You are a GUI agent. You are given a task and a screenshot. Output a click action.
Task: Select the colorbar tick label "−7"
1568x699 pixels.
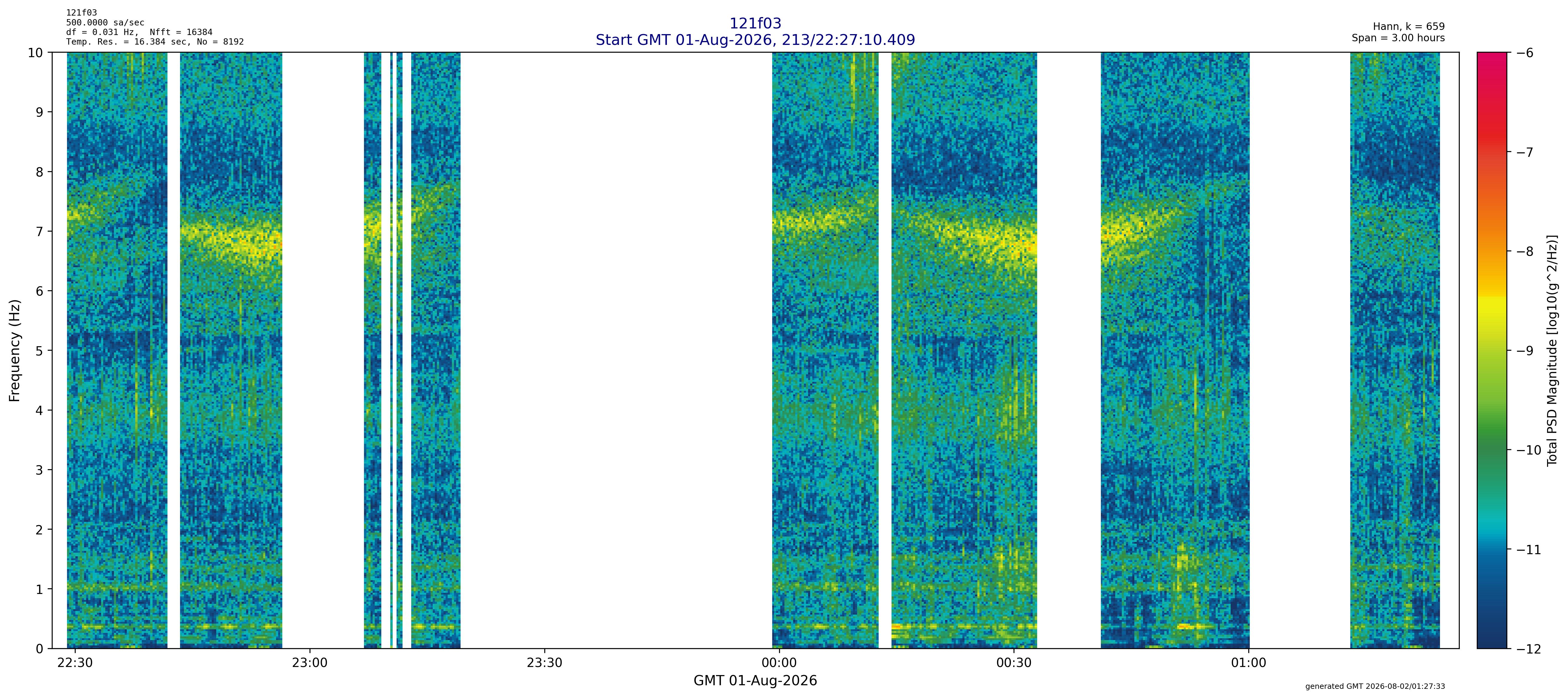pyautogui.click(x=1523, y=152)
